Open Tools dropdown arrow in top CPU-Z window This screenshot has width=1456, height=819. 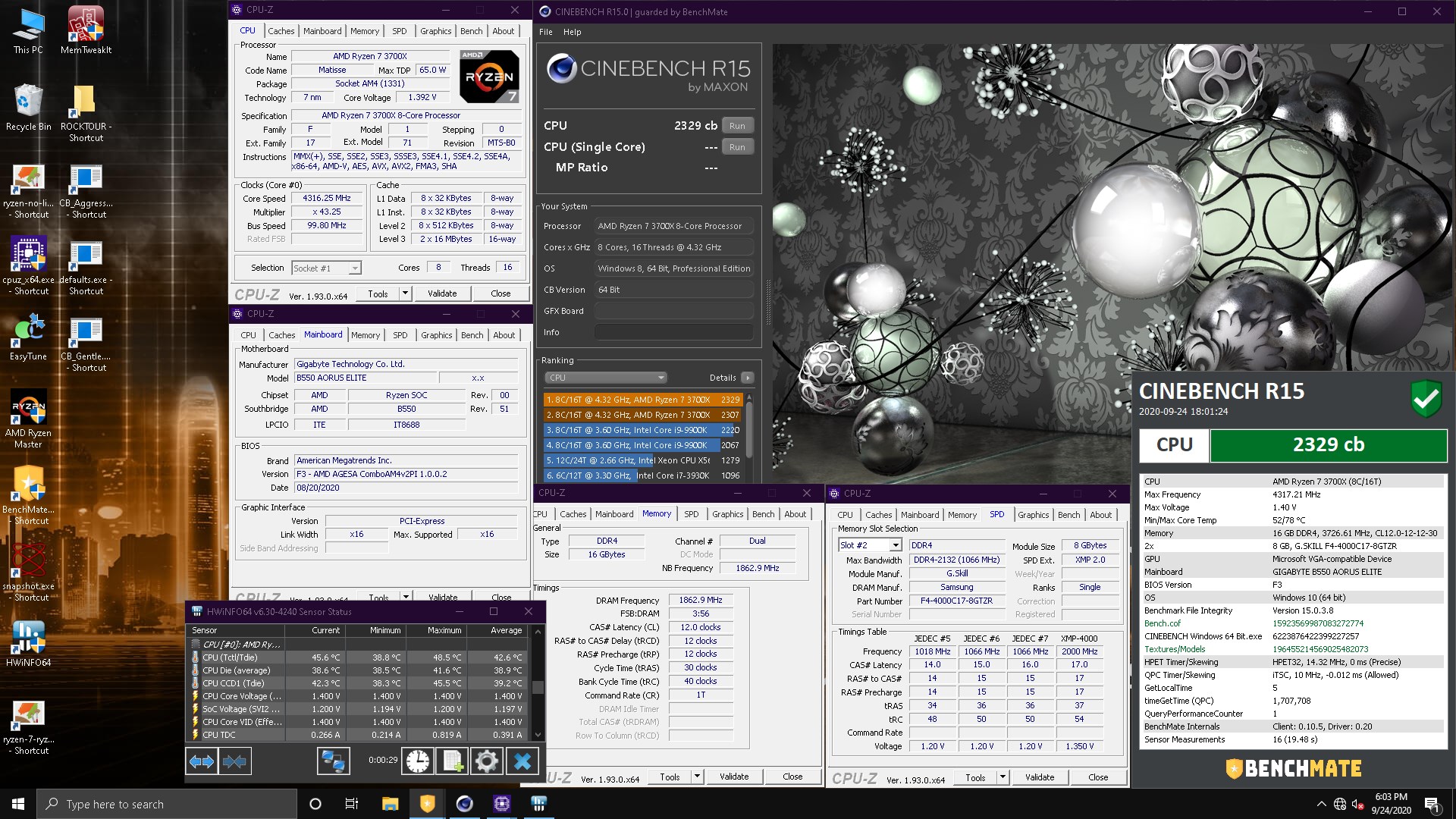[406, 293]
